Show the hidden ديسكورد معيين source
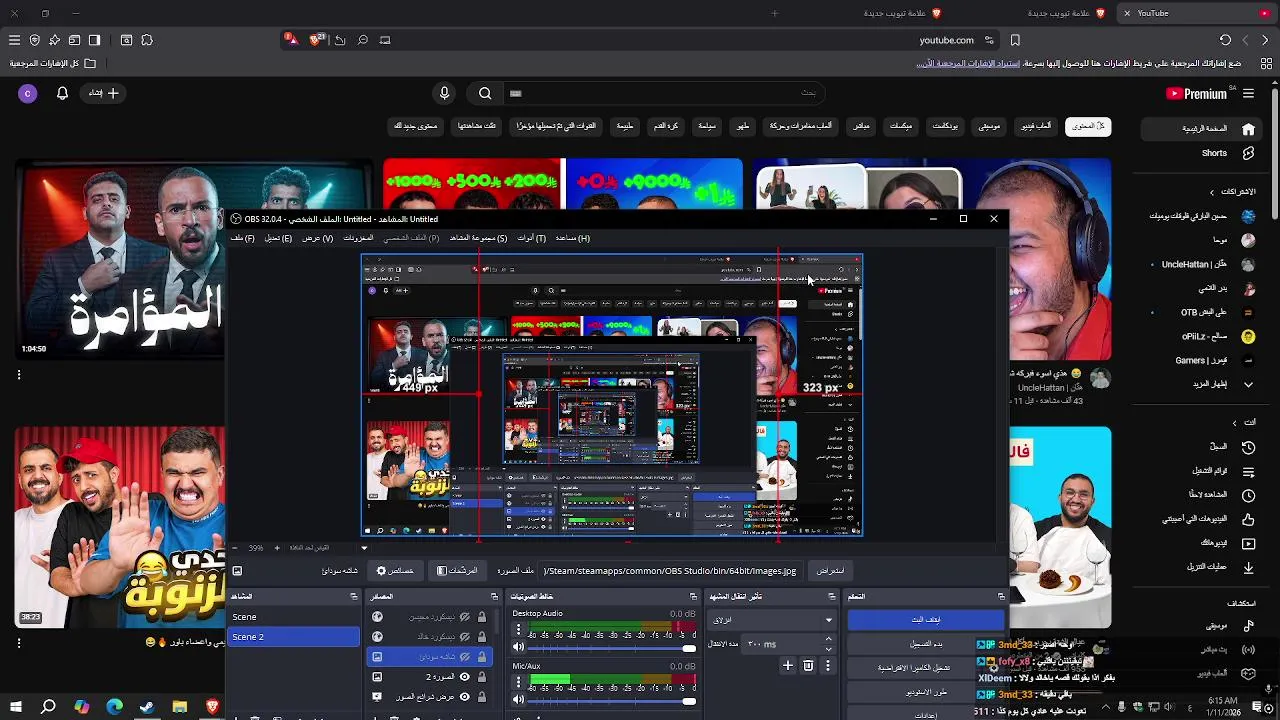Viewport: 1280px width, 720px height. 464,617
